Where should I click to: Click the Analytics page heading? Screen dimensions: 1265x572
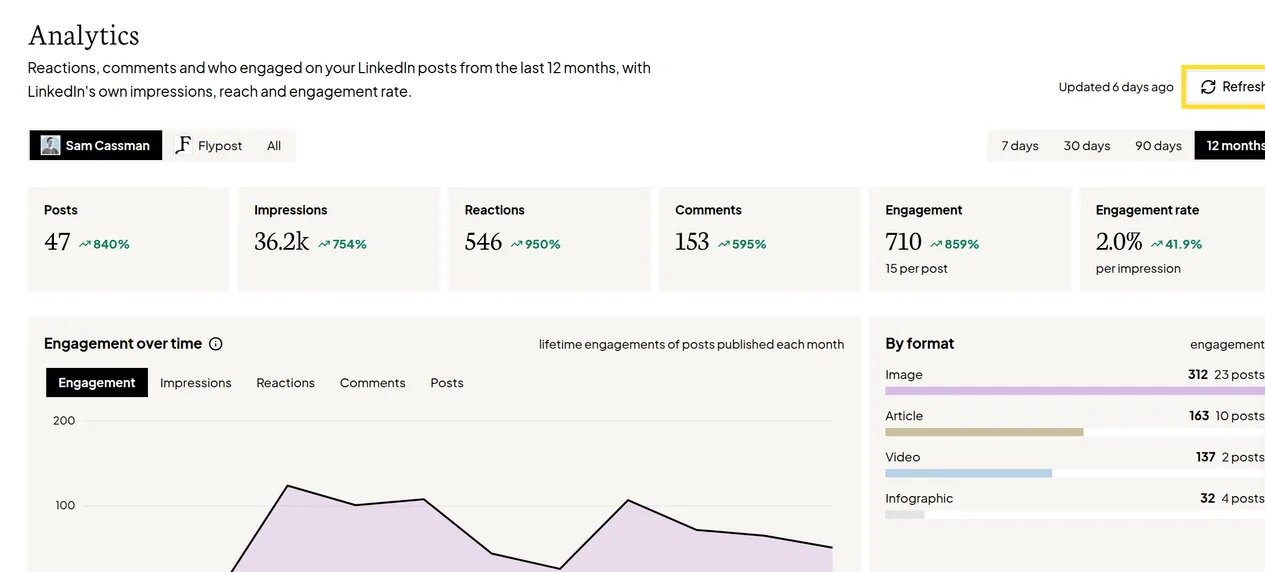(x=84, y=36)
